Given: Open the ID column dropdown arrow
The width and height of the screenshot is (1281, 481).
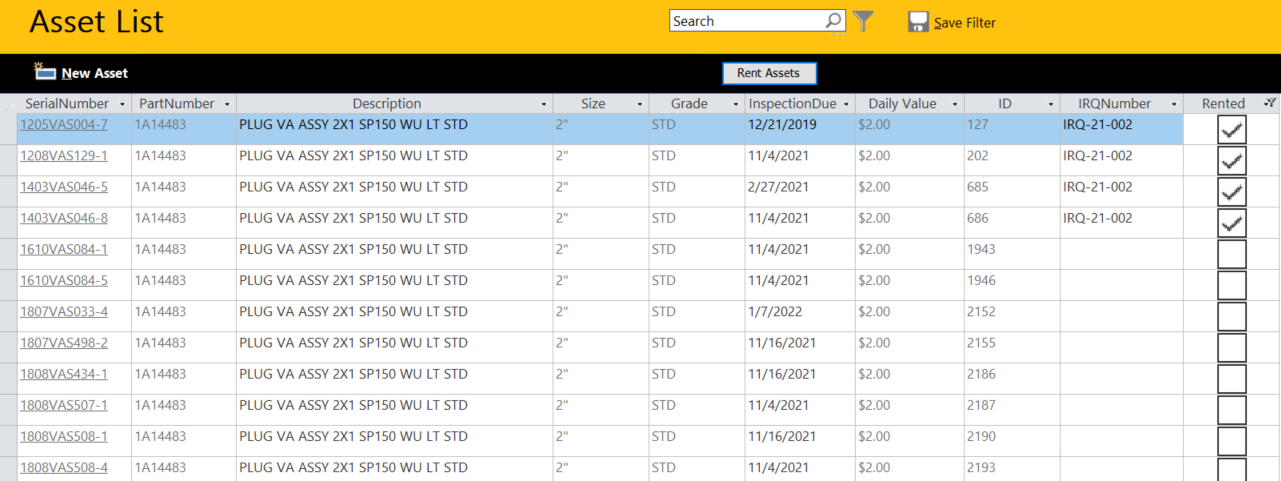Looking at the screenshot, I should pyautogui.click(x=1051, y=104).
